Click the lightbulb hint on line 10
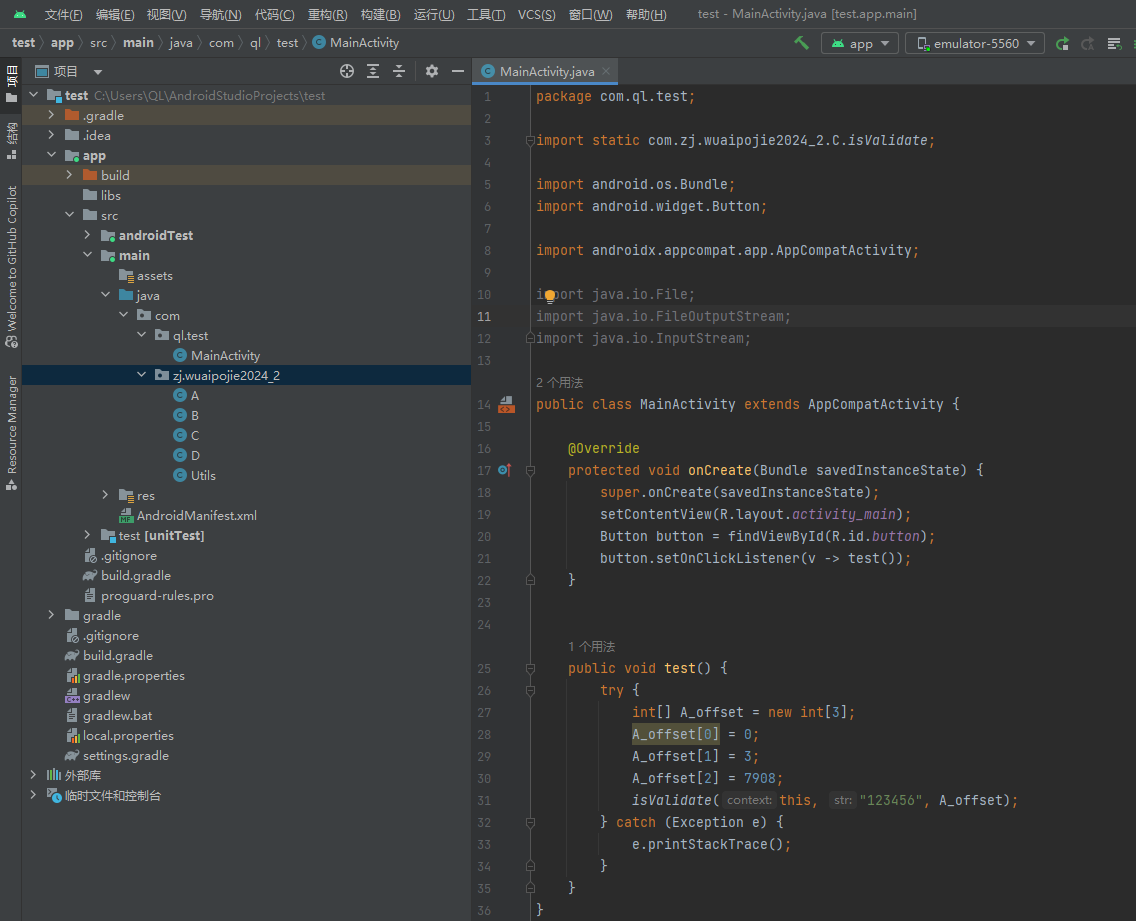 click(550, 295)
